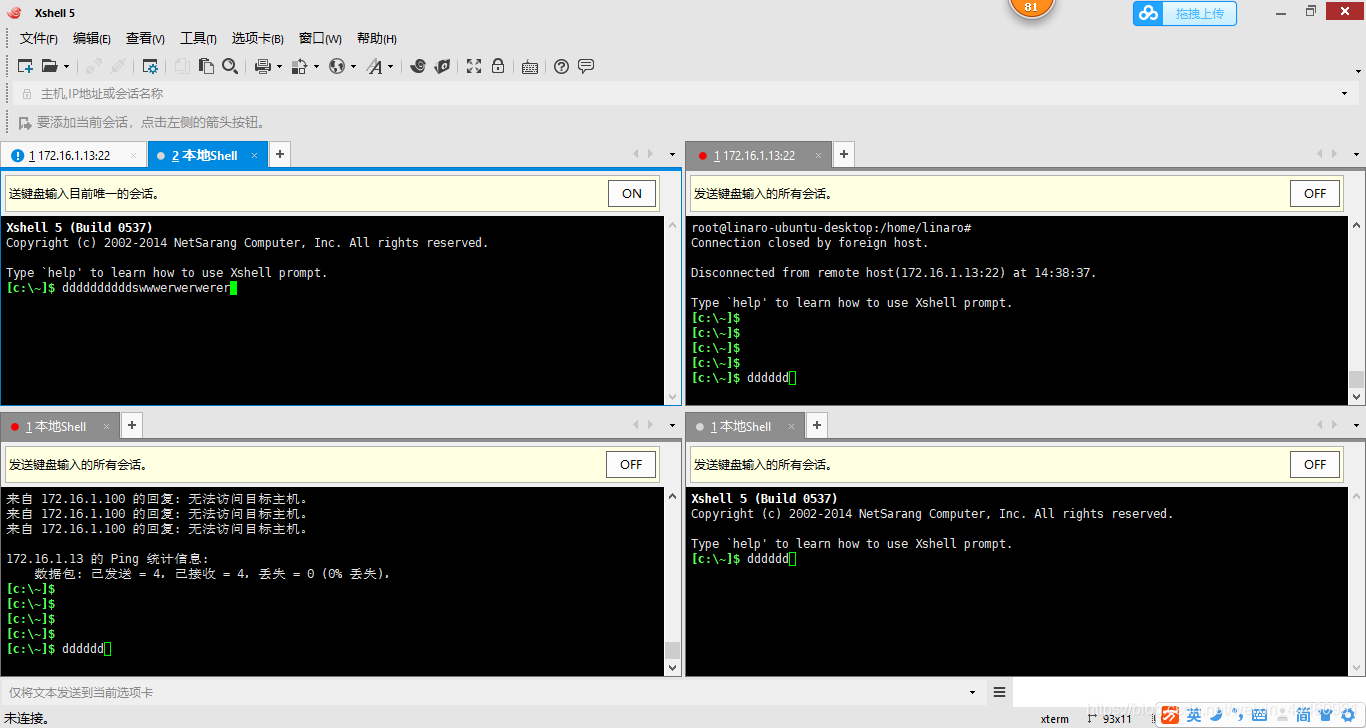Open the session Properties icon with gear
The width and height of the screenshot is (1366, 728).
click(150, 66)
